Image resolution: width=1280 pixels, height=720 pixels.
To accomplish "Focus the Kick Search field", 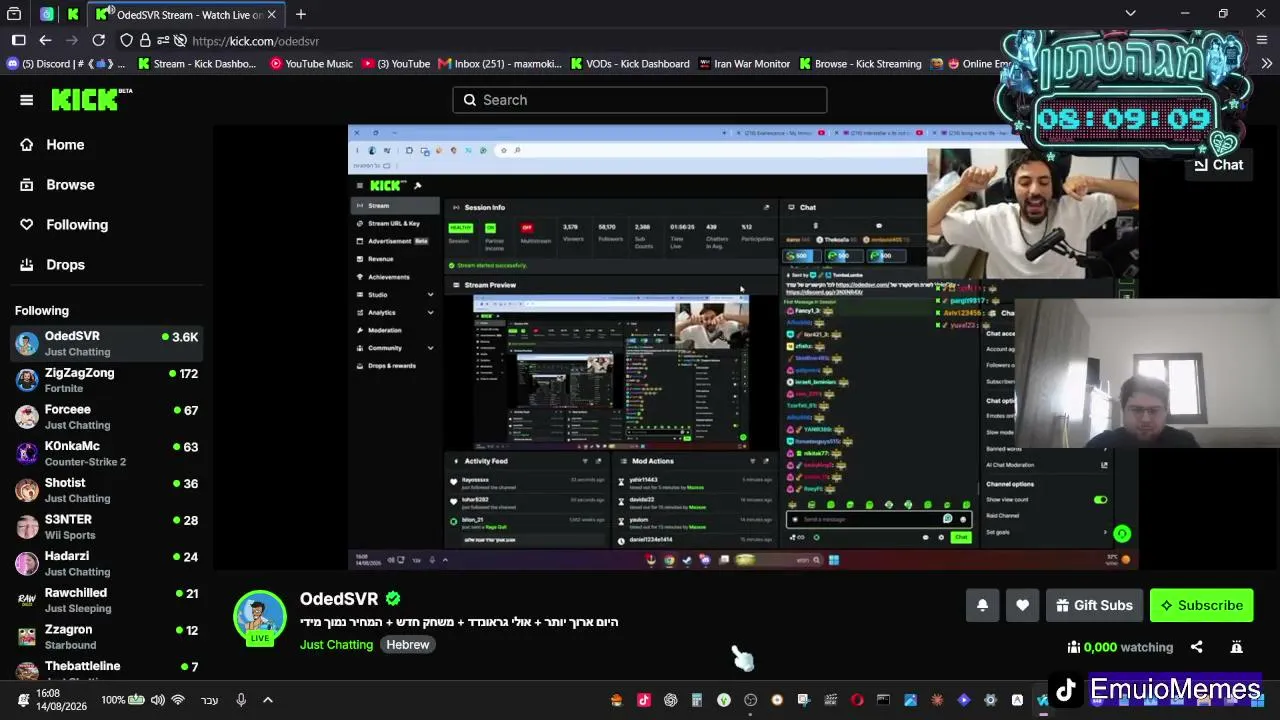I will (x=640, y=100).
